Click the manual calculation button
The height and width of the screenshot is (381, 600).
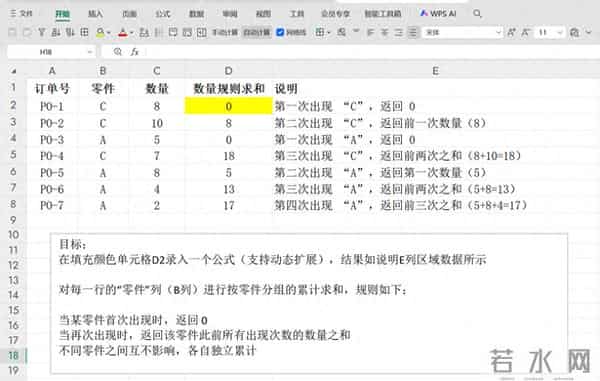(225, 33)
